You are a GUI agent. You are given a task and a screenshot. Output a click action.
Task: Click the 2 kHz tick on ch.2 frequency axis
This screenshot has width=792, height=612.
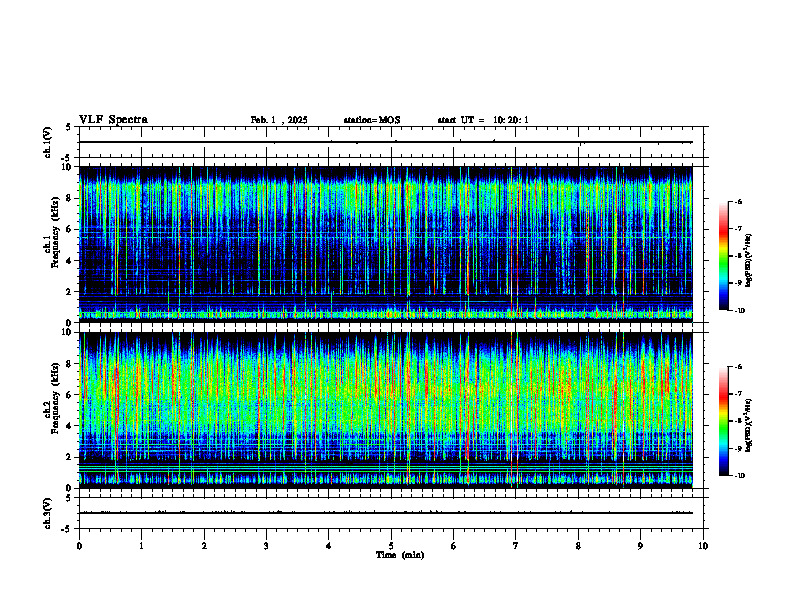pos(71,457)
